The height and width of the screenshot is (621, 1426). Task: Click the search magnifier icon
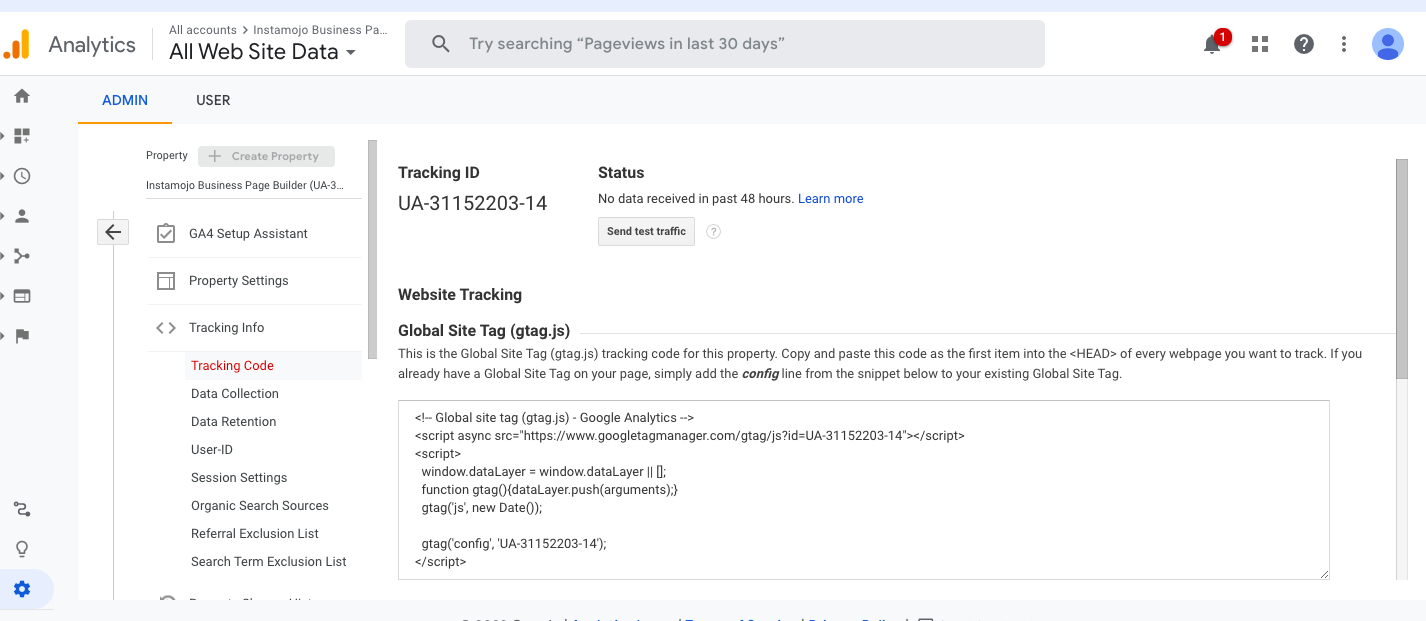(x=440, y=44)
